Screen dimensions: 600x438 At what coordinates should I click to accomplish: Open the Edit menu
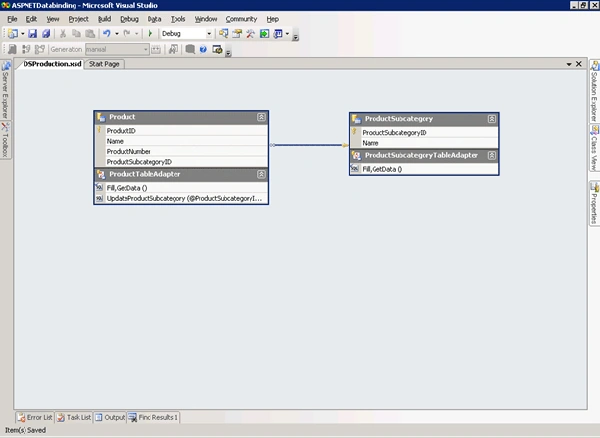pos(31,19)
